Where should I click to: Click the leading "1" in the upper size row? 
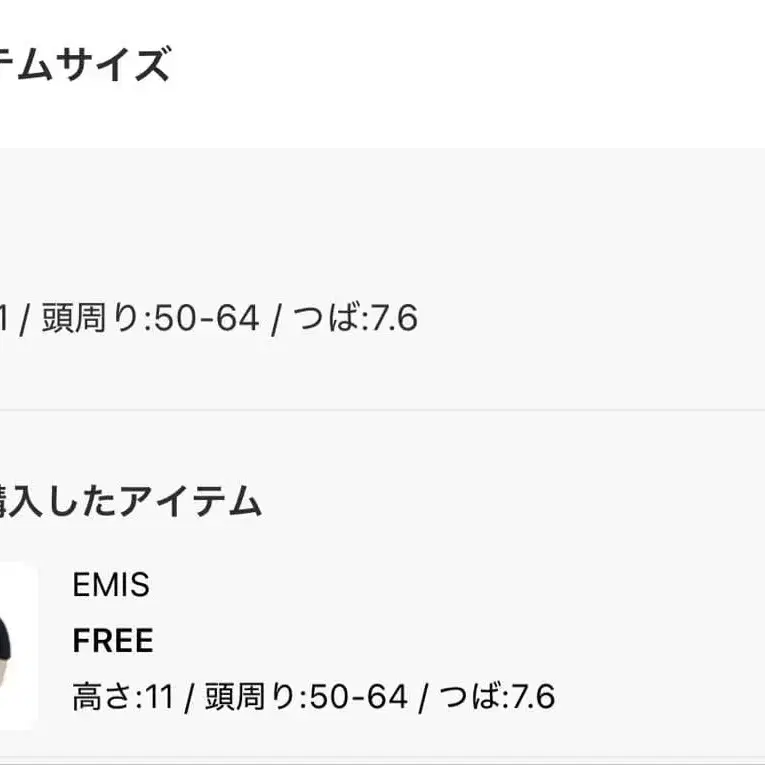pyautogui.click(x=4, y=319)
